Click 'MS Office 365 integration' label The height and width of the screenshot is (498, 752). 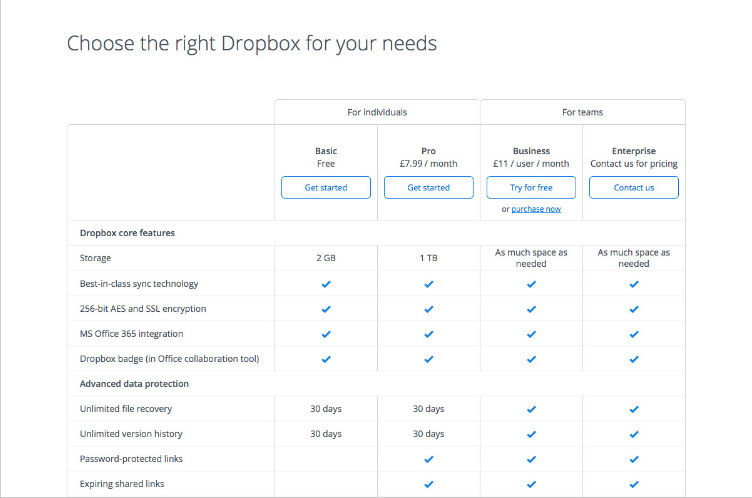click(x=131, y=334)
